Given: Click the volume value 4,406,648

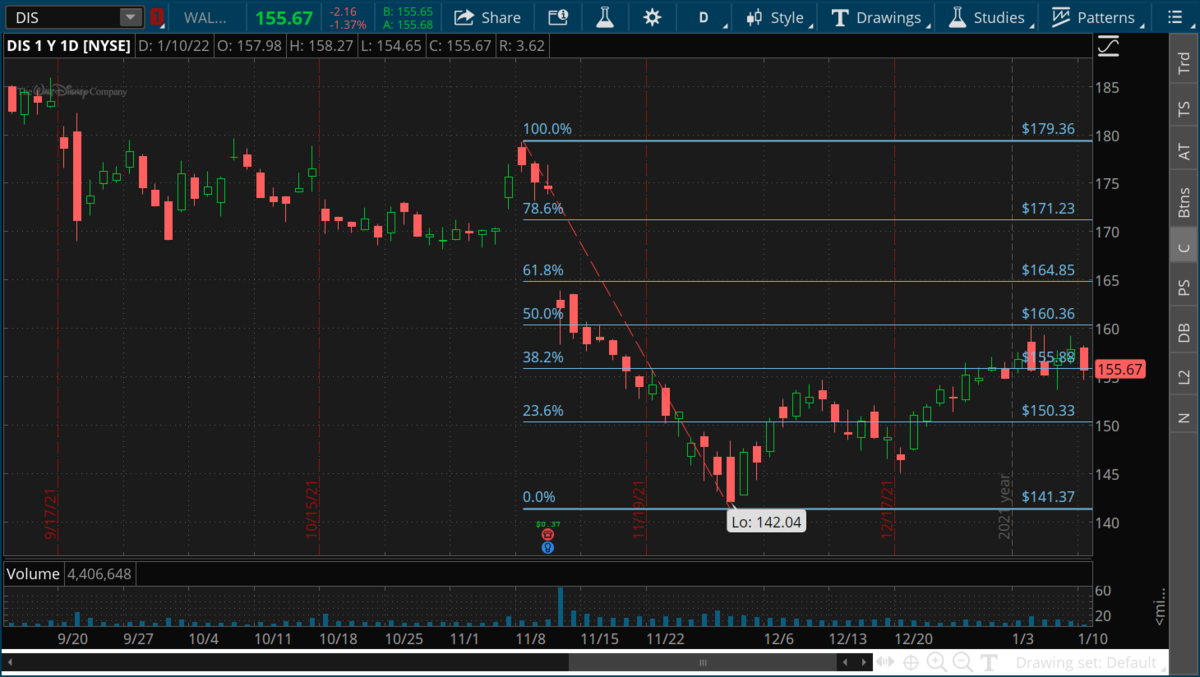Looking at the screenshot, I should [98, 574].
